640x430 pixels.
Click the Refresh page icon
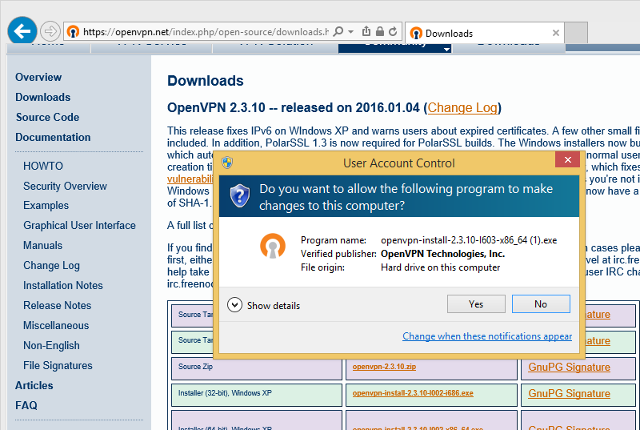(x=393, y=31)
